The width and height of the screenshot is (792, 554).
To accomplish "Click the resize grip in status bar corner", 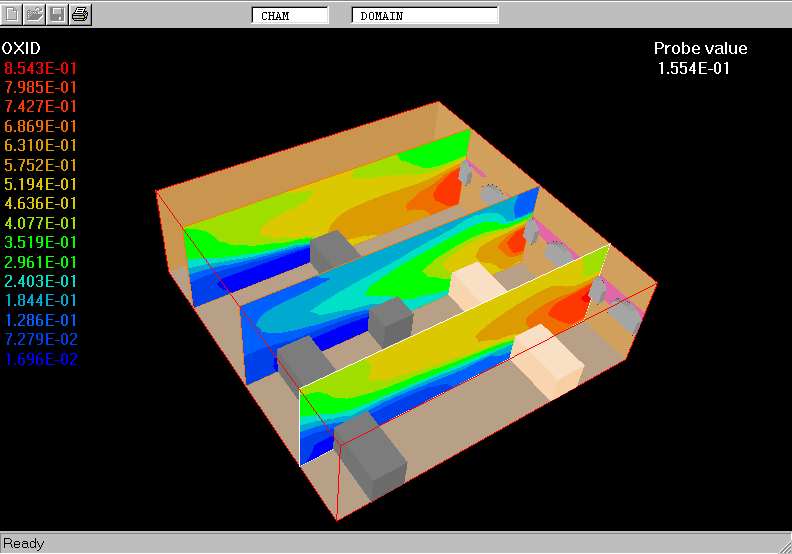I will pos(783,546).
